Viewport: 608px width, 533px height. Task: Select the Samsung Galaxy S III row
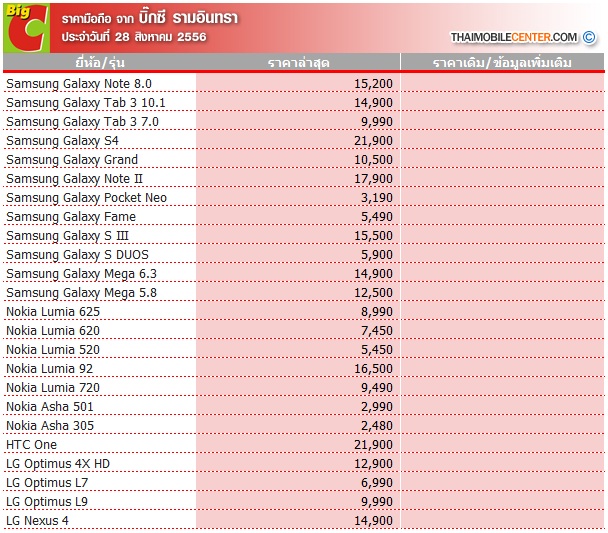pos(304,235)
